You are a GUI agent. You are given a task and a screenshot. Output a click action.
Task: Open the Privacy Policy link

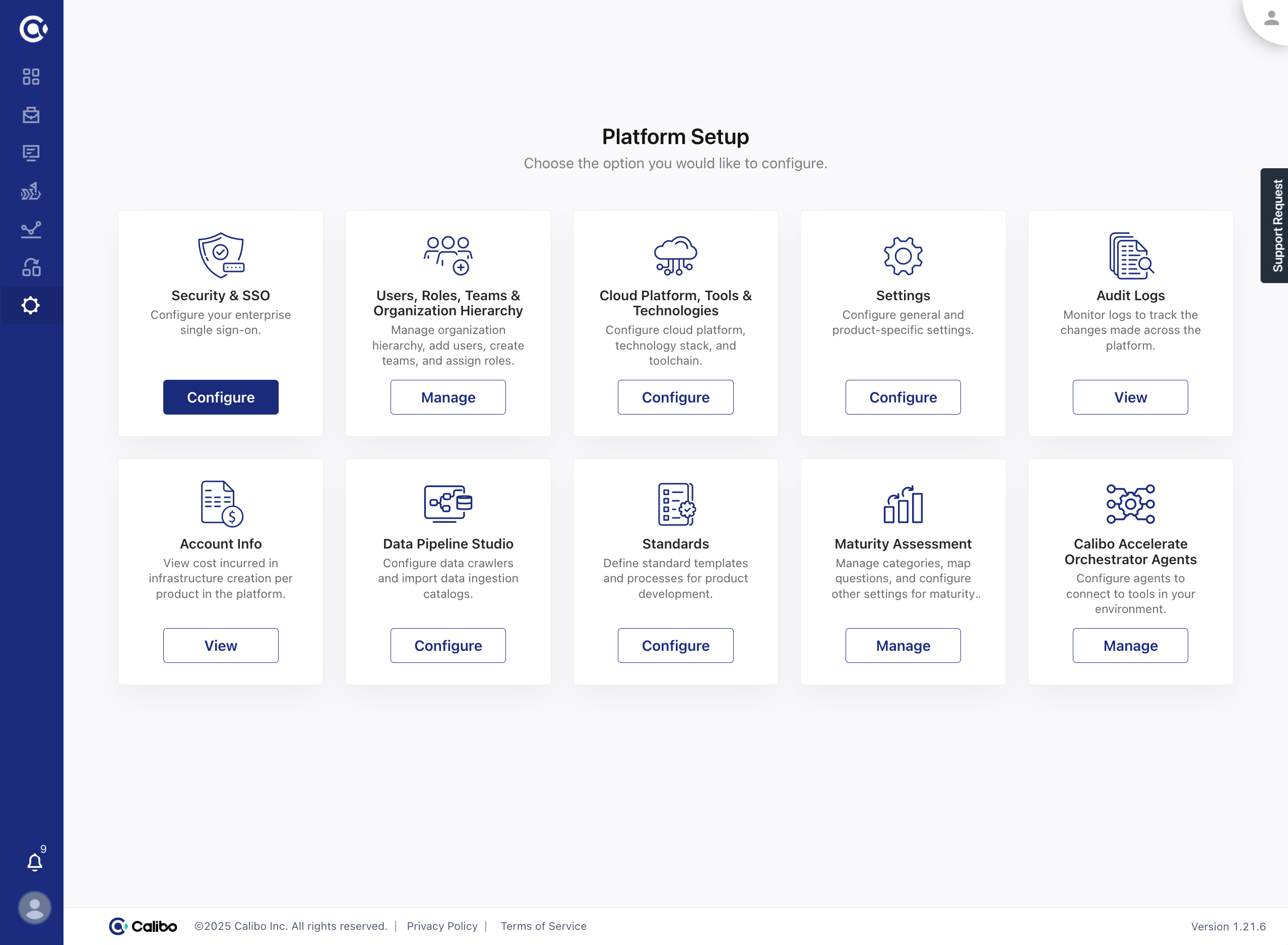(442, 926)
